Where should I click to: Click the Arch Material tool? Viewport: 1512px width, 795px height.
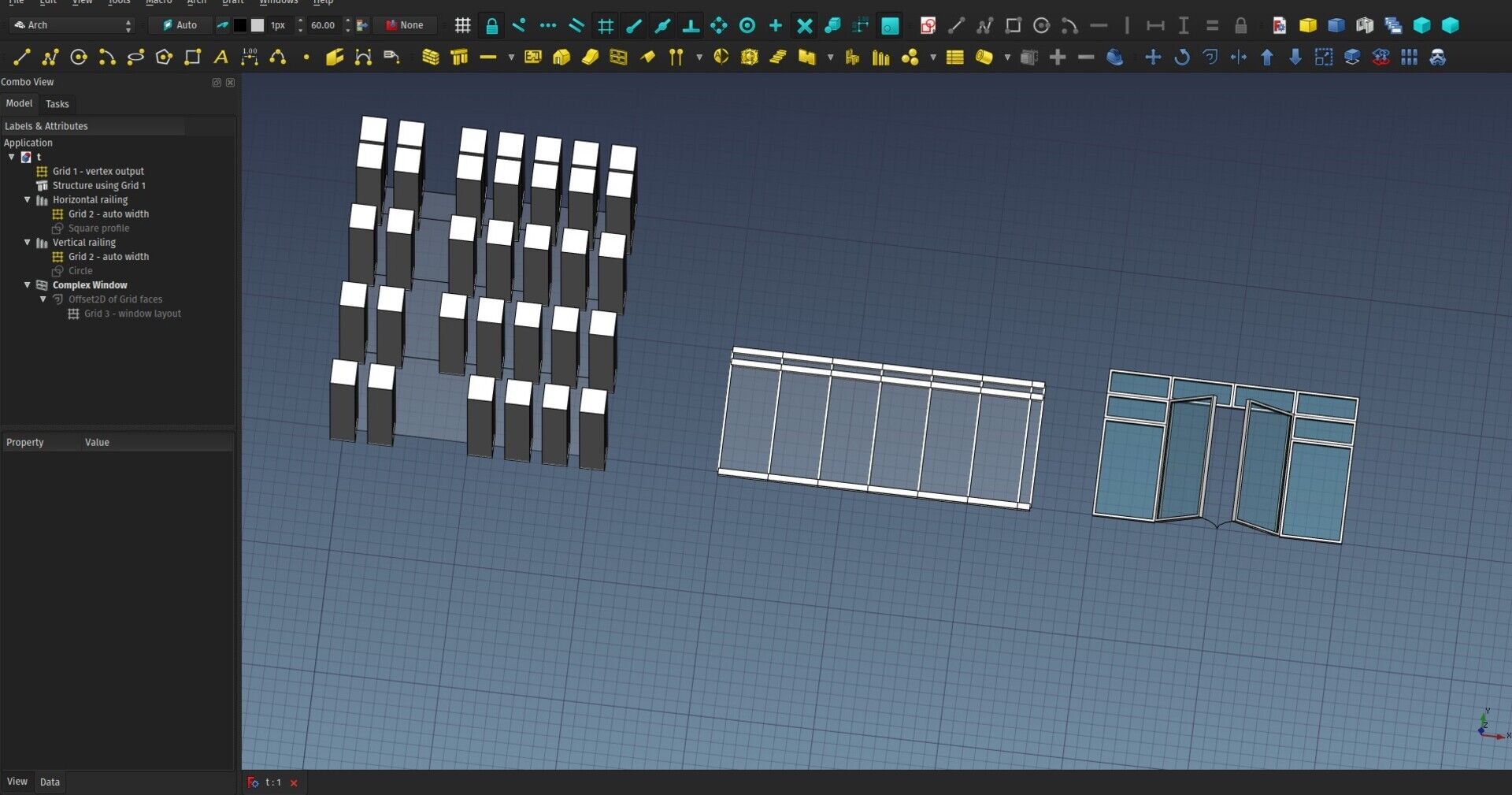[x=910, y=57]
